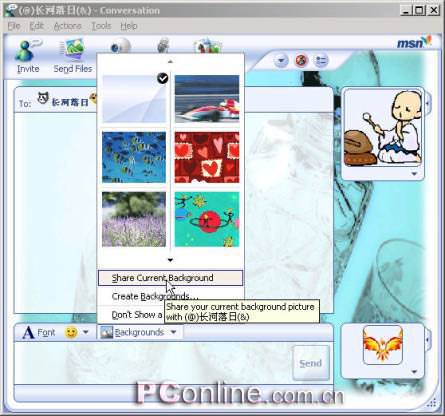The height and width of the screenshot is (416, 445).
Task: Expand the menu under the monk display picture
Action: [414, 174]
